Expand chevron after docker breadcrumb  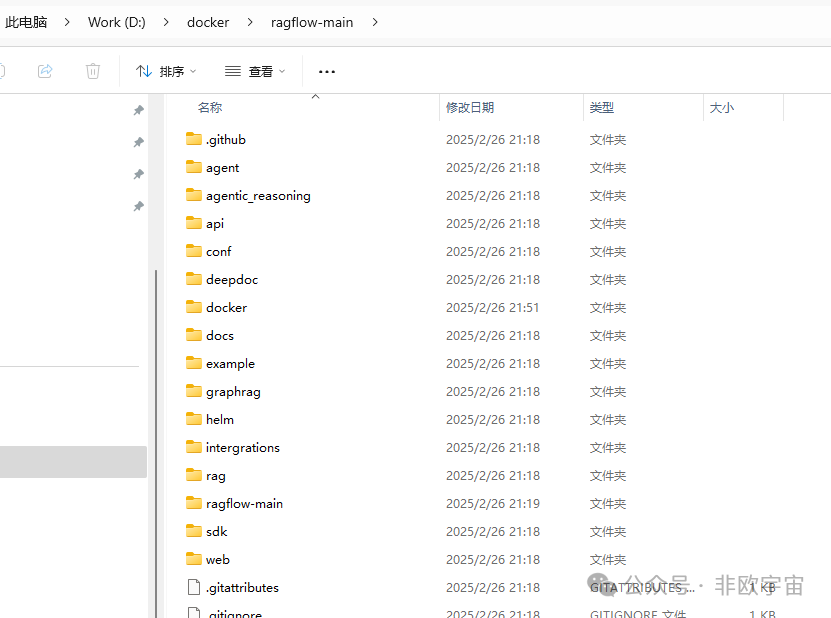(x=250, y=22)
